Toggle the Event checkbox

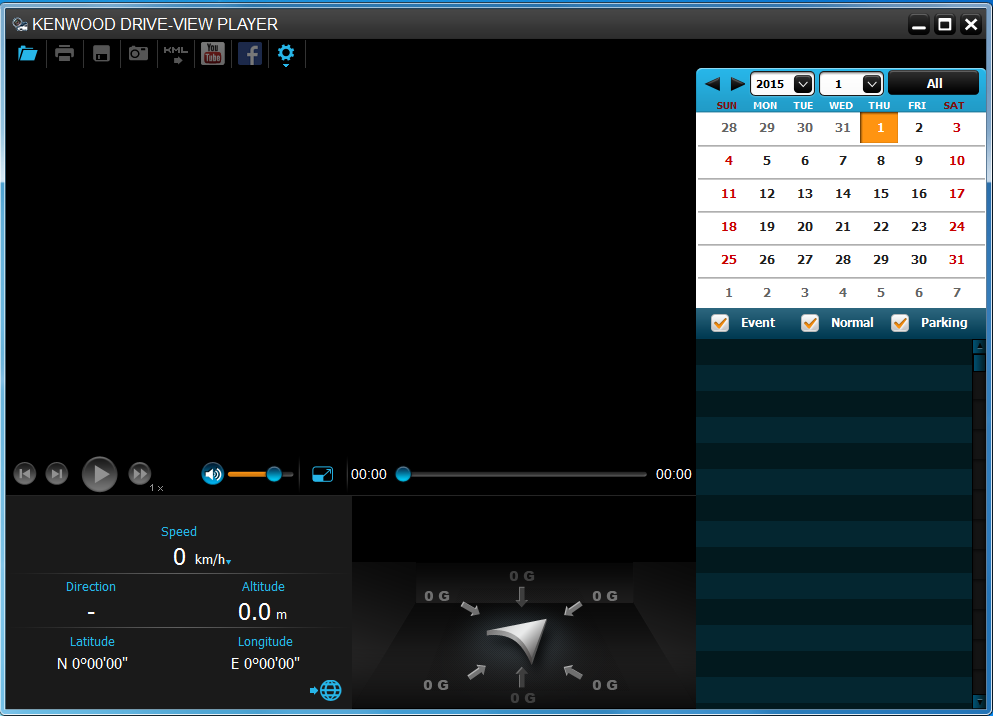click(720, 323)
